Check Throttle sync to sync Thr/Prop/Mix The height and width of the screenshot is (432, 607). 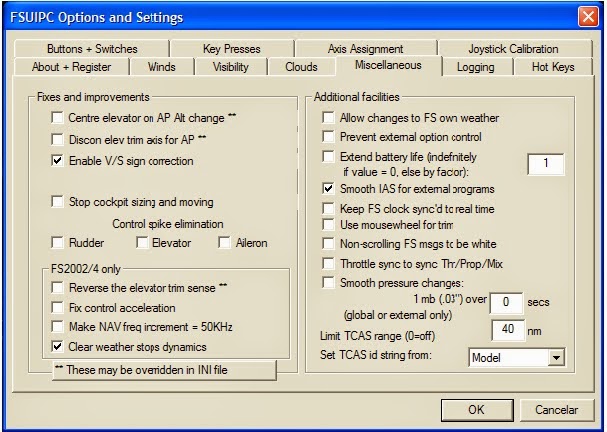tap(328, 263)
